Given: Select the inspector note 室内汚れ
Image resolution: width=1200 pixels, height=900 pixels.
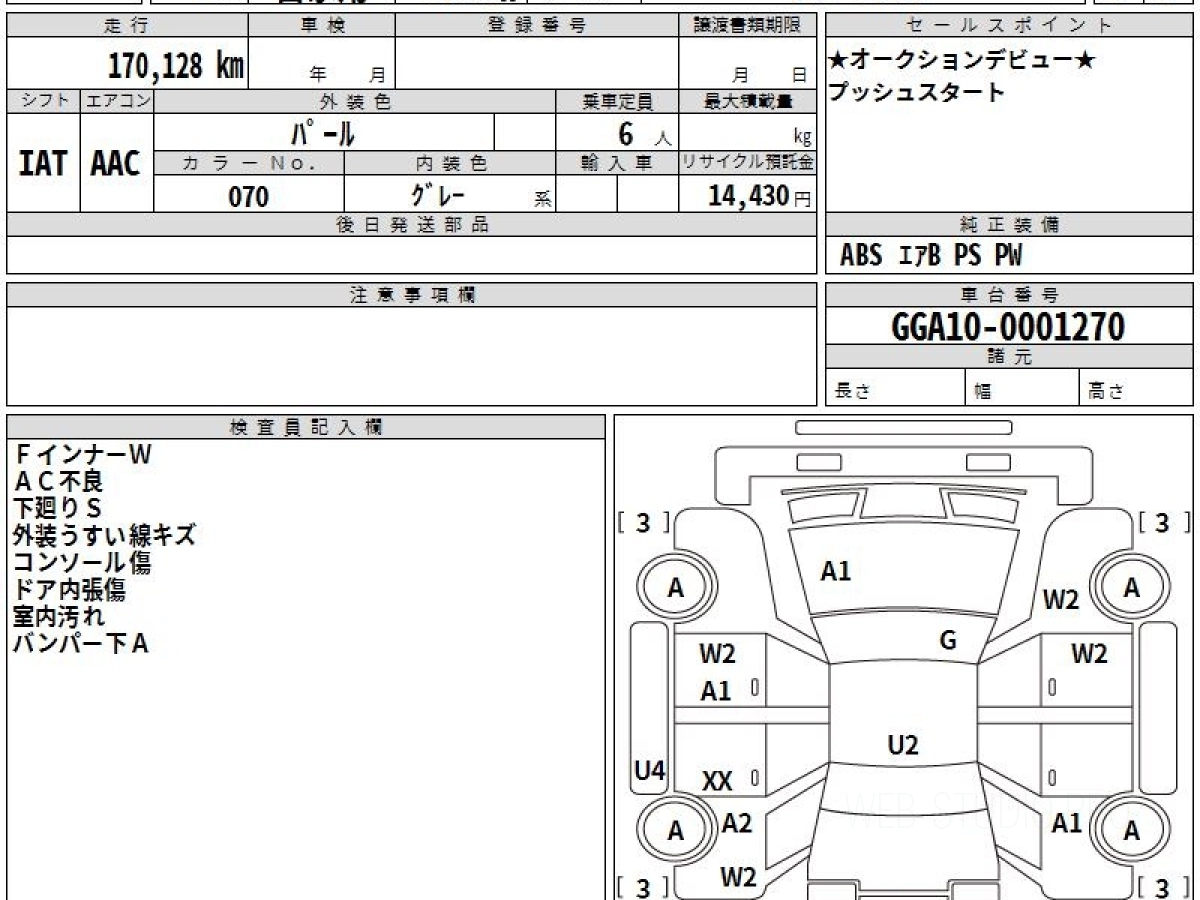Looking at the screenshot, I should [x=58, y=617].
